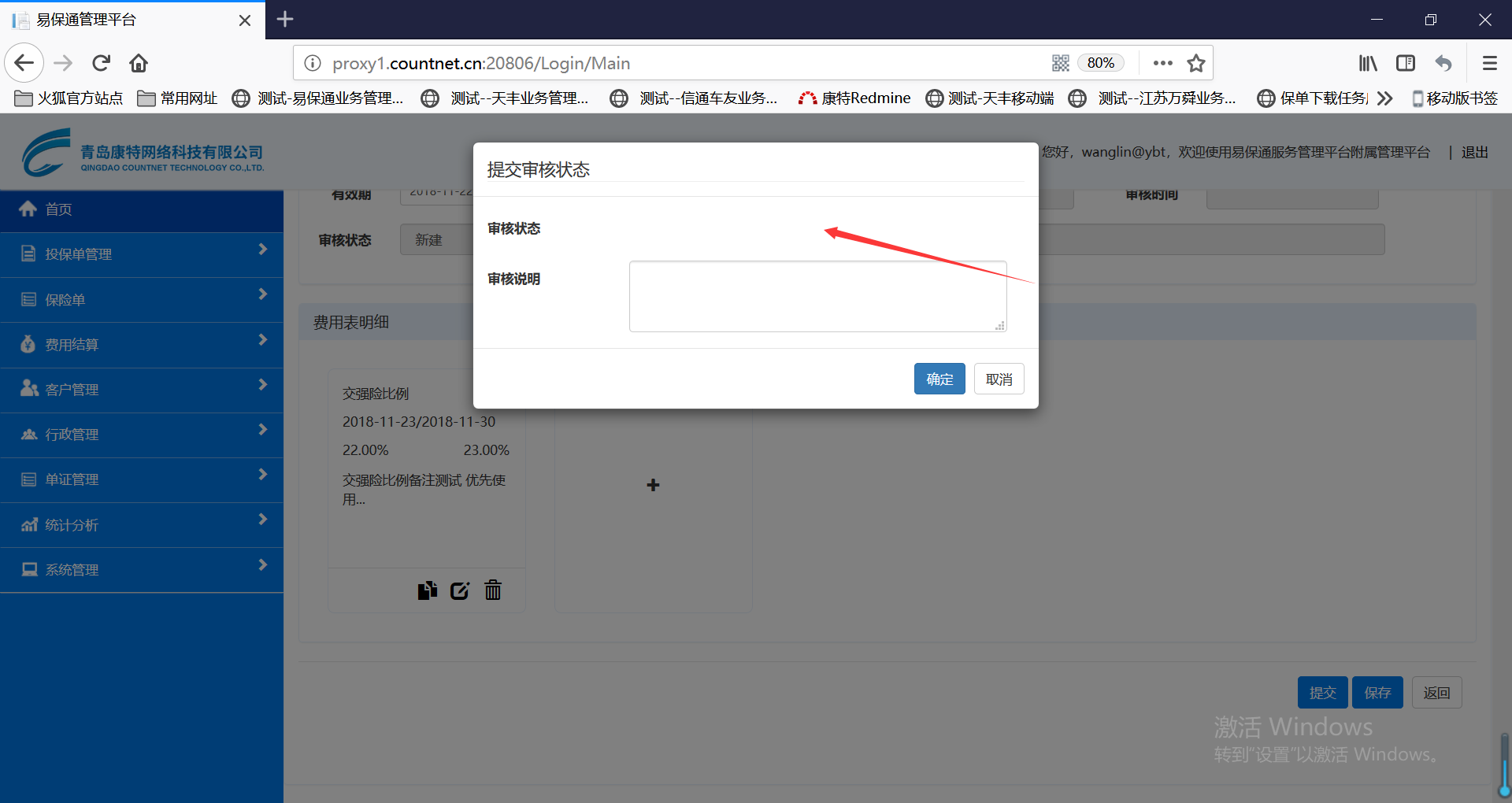The image size is (1512, 803).
Task: Expand the 投保单管理 sidebar menu
Action: [x=142, y=254]
